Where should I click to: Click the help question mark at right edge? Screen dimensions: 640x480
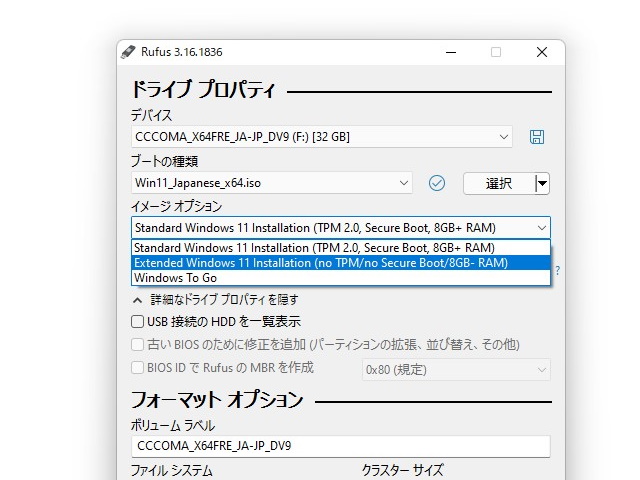(x=557, y=271)
